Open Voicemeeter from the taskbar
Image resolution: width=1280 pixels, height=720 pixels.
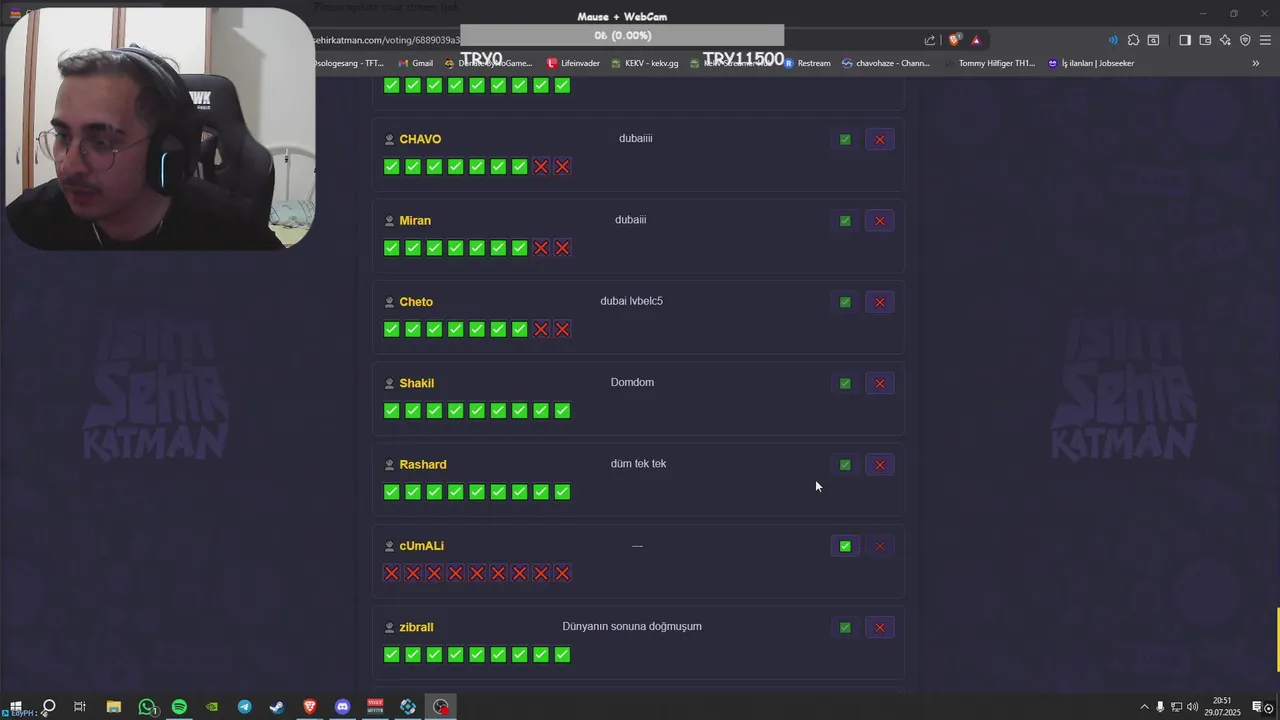[375, 707]
